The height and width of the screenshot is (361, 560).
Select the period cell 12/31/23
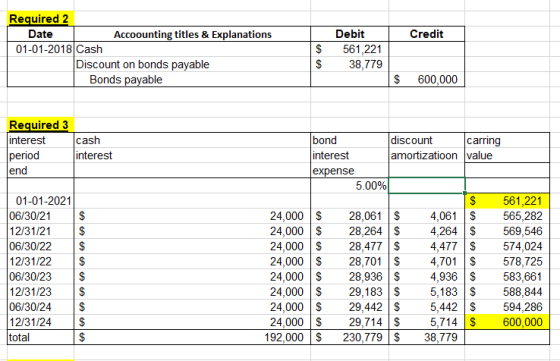click(40, 292)
